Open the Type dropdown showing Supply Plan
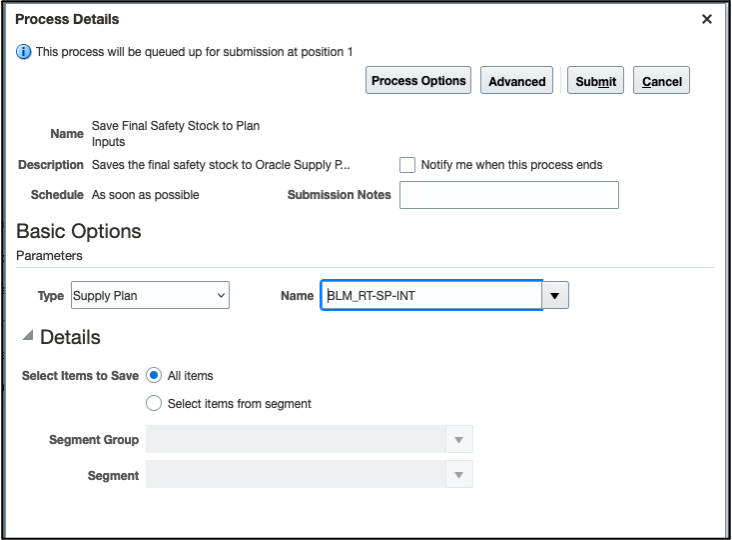The height and width of the screenshot is (540, 732). [x=149, y=296]
